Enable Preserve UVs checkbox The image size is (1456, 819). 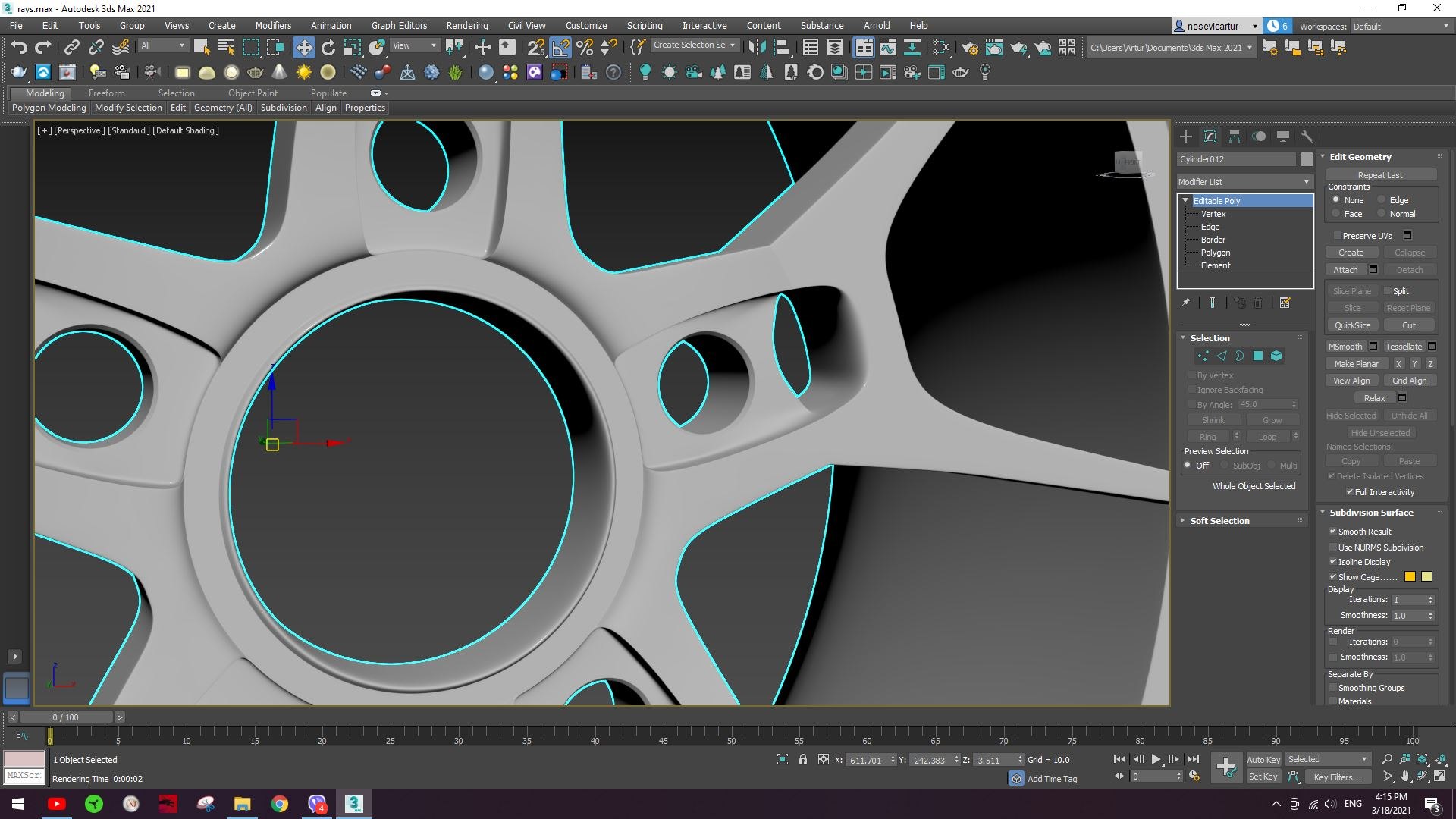pyautogui.click(x=1338, y=236)
